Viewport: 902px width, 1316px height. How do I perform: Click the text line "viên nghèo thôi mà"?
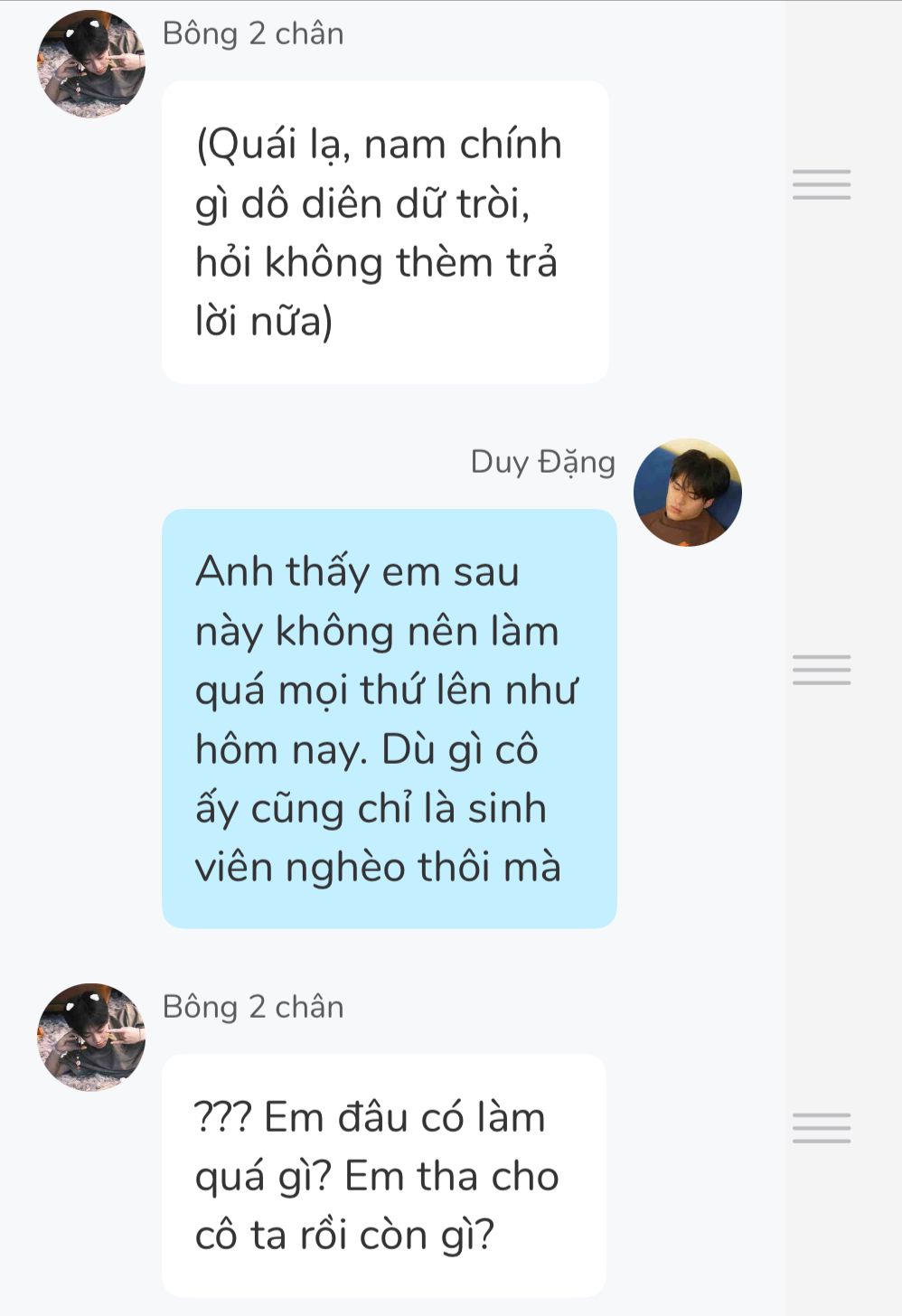click(378, 868)
